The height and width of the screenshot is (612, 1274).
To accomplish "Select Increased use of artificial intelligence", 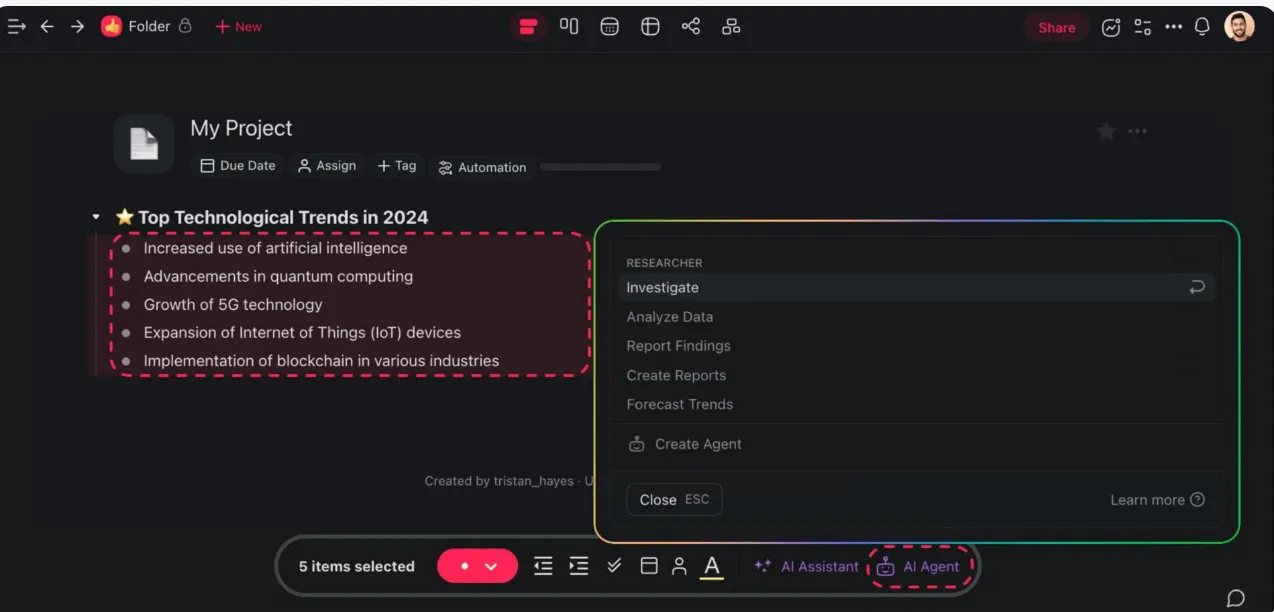I will pos(275,248).
